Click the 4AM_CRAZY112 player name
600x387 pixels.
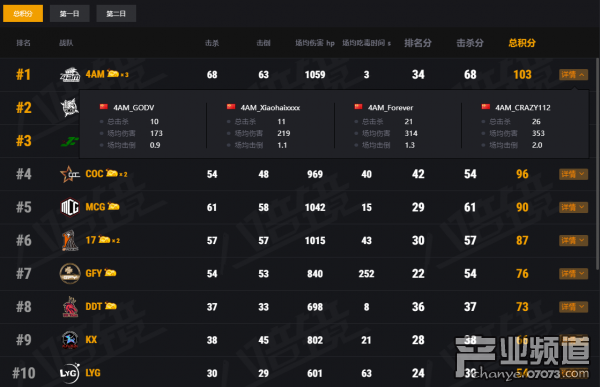tap(523, 108)
